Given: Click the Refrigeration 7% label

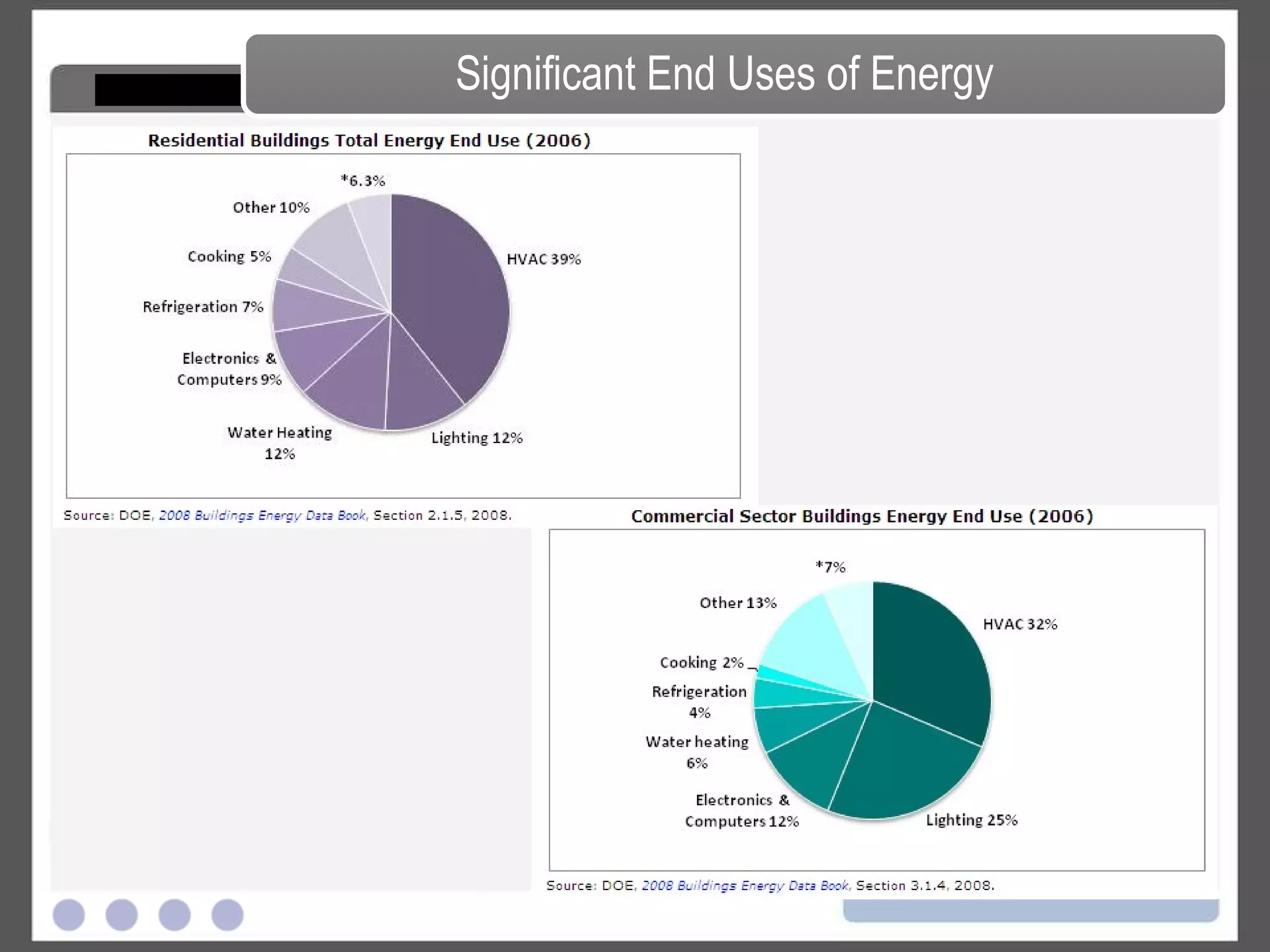Looking at the screenshot, I should pyautogui.click(x=203, y=307).
